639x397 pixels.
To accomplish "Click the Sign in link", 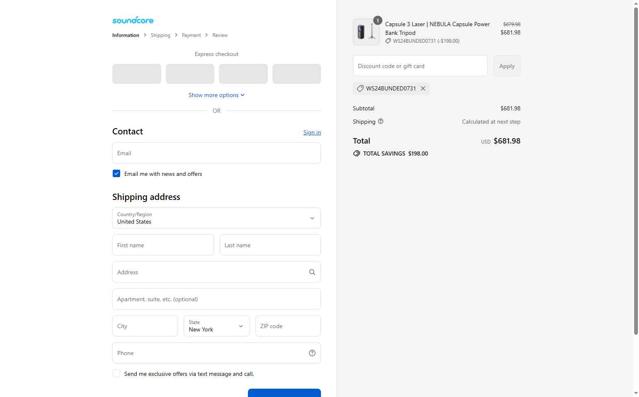I will click(x=312, y=132).
